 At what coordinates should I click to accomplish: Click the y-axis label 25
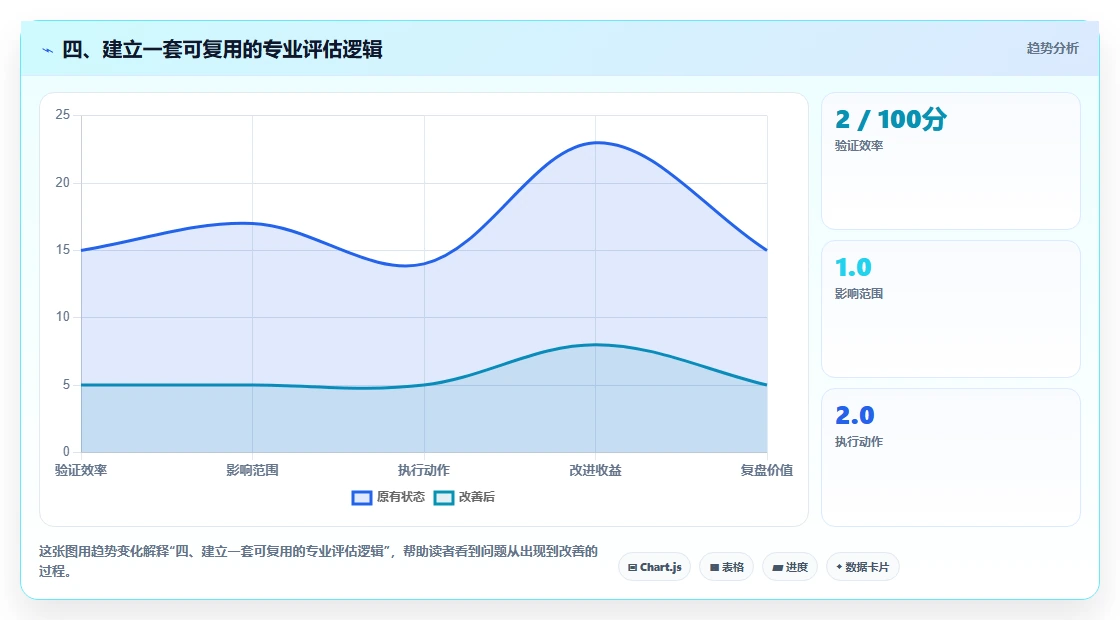(63, 115)
